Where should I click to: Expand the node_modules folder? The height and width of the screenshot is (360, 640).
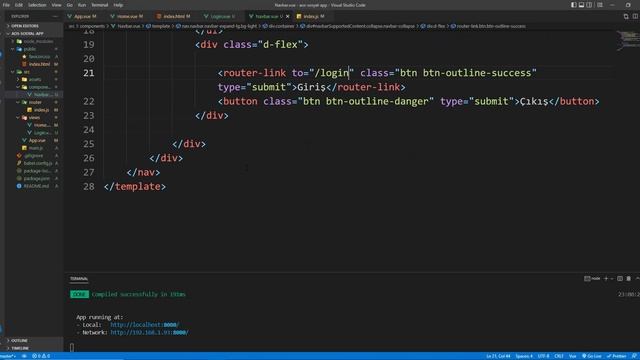(x=35, y=41)
